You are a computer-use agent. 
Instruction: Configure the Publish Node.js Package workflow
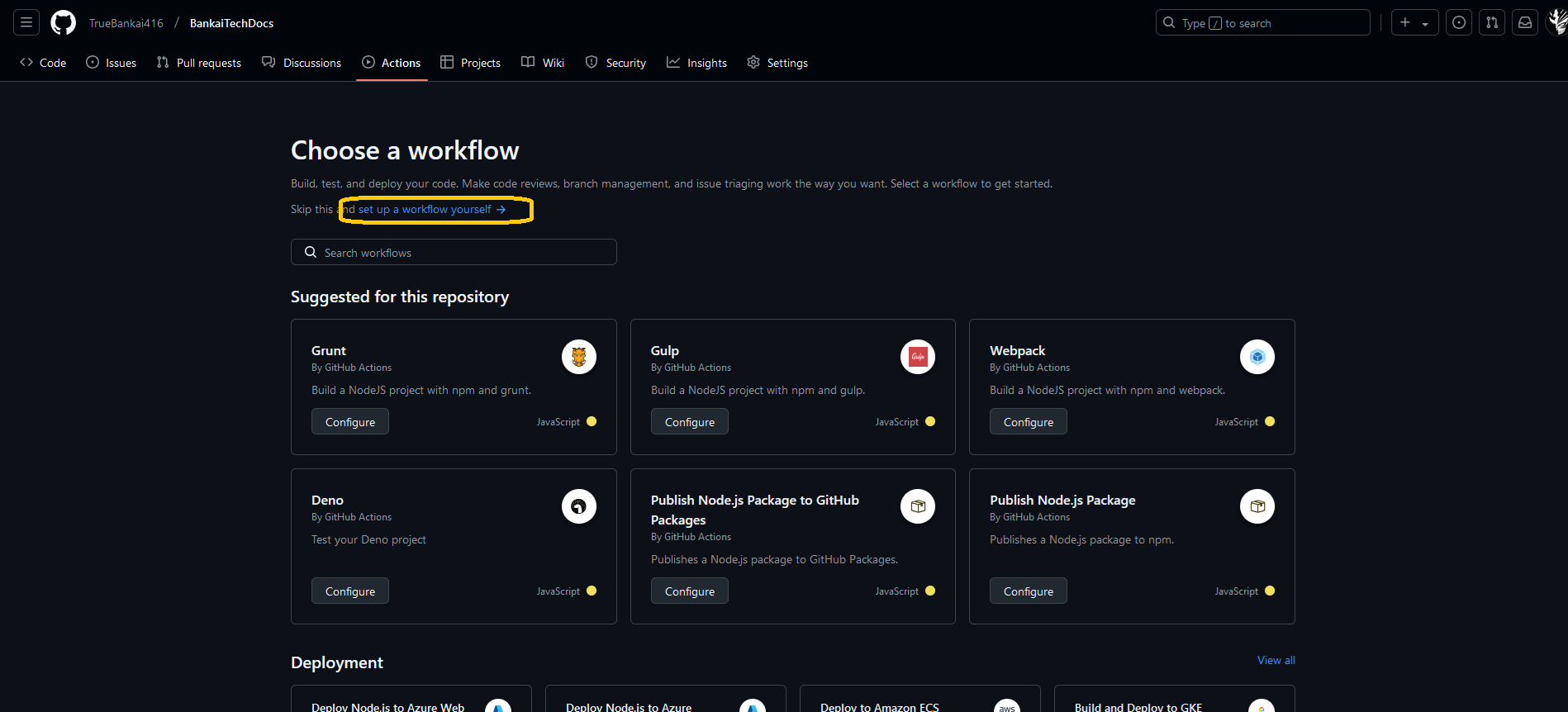(1028, 591)
